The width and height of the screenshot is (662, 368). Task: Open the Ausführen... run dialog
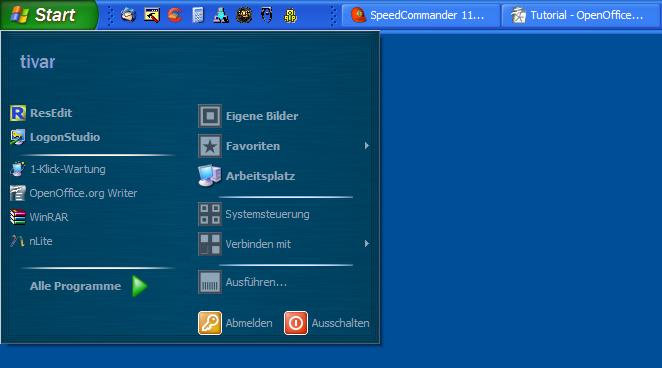(x=256, y=282)
